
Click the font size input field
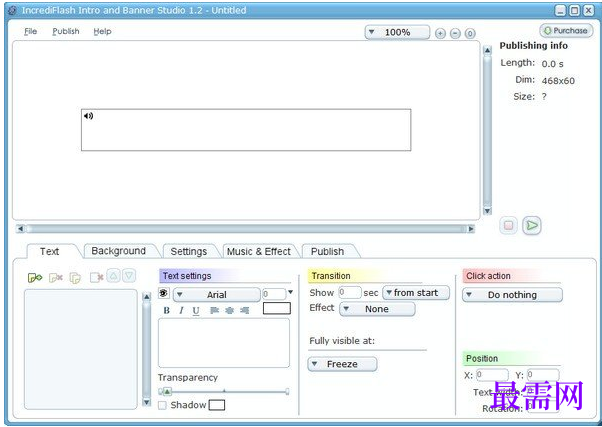pyautogui.click(x=274, y=294)
